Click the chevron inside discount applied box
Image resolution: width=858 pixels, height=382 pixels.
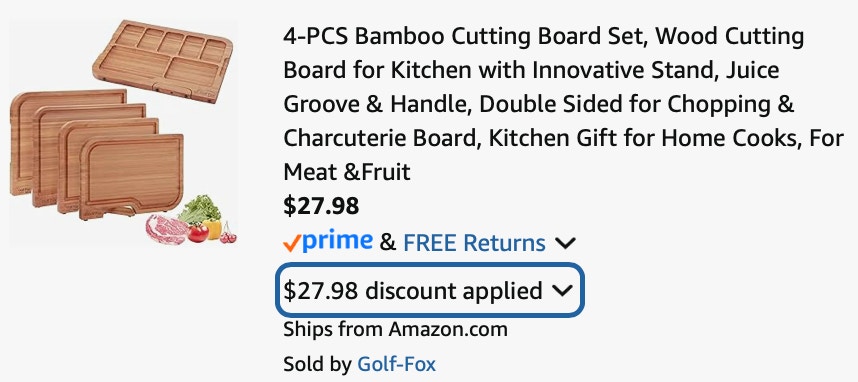562,291
